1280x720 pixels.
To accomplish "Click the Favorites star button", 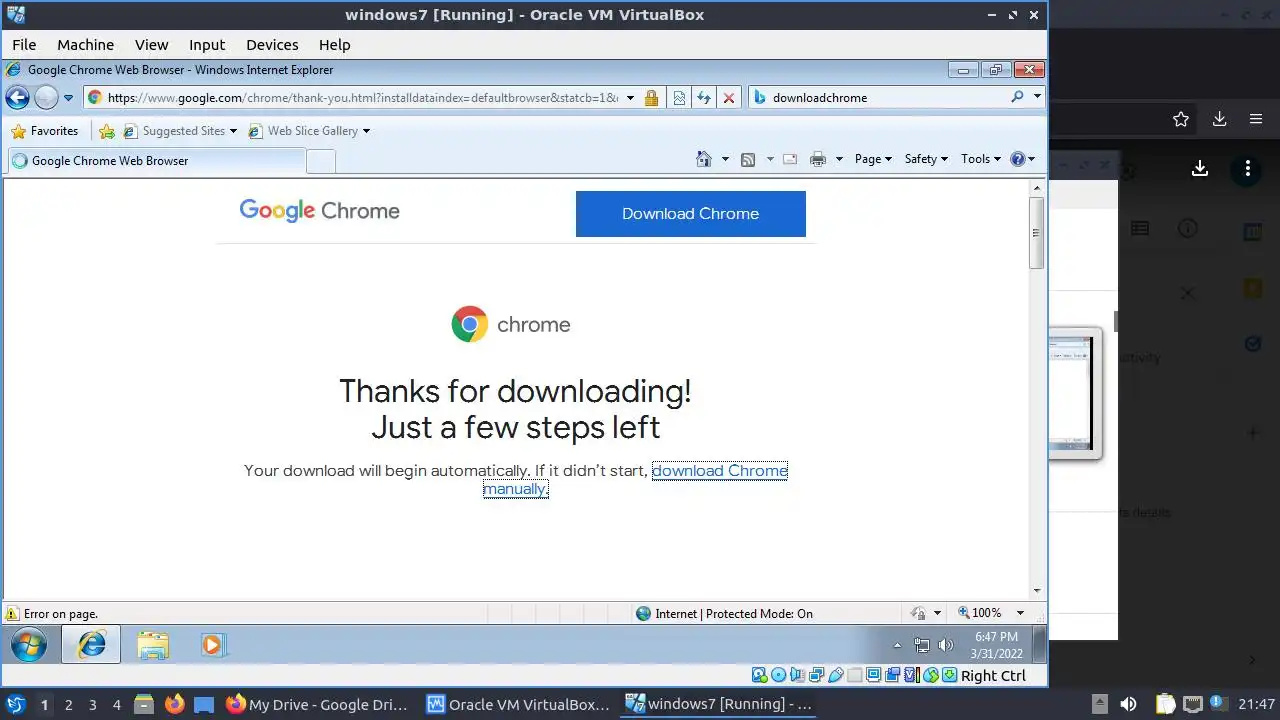I will (x=44, y=131).
